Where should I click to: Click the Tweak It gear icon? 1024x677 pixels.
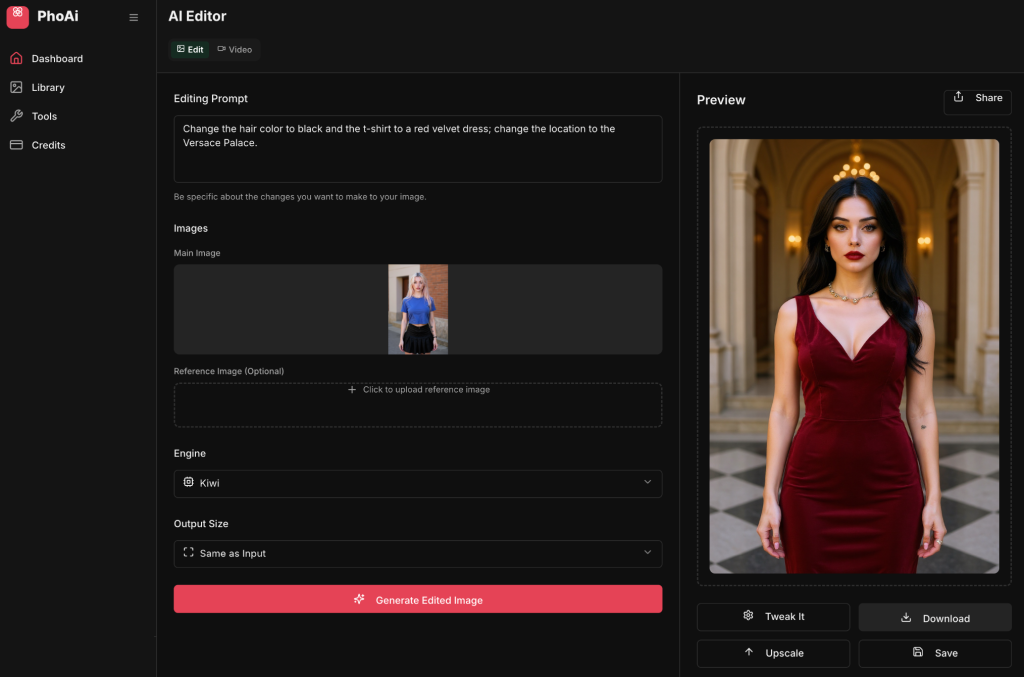(748, 616)
